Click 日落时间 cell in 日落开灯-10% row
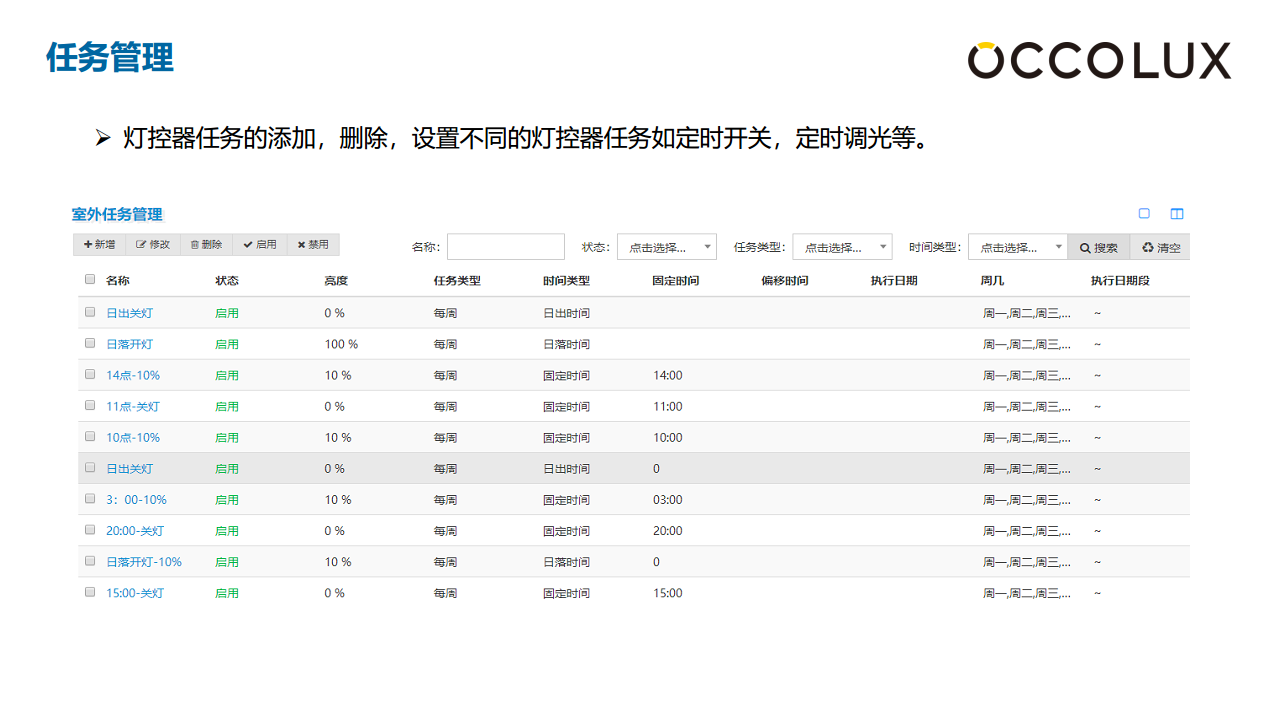1280x720 pixels. 566,561
